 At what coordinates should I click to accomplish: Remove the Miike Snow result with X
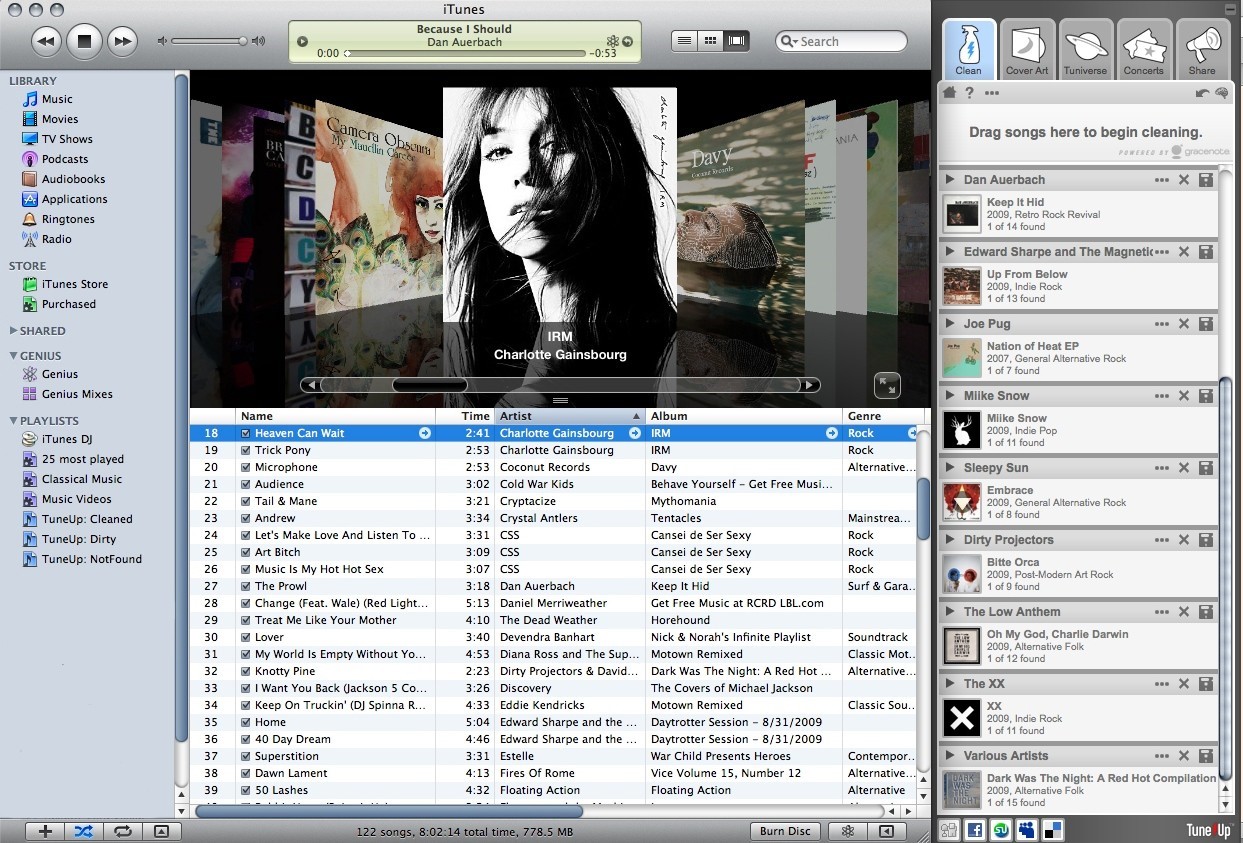(x=1184, y=396)
